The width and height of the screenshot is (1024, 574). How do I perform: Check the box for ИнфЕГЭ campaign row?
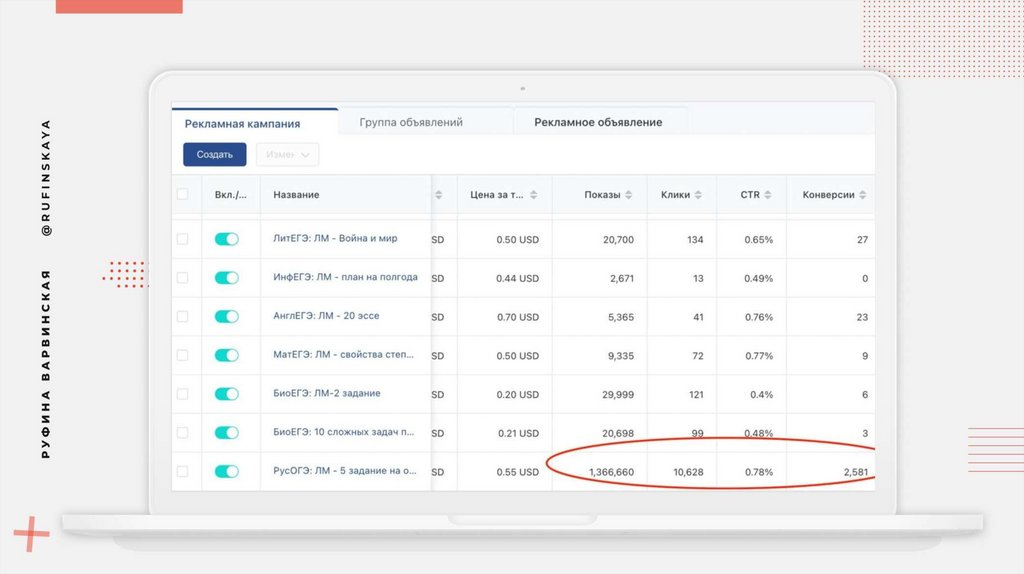182,278
